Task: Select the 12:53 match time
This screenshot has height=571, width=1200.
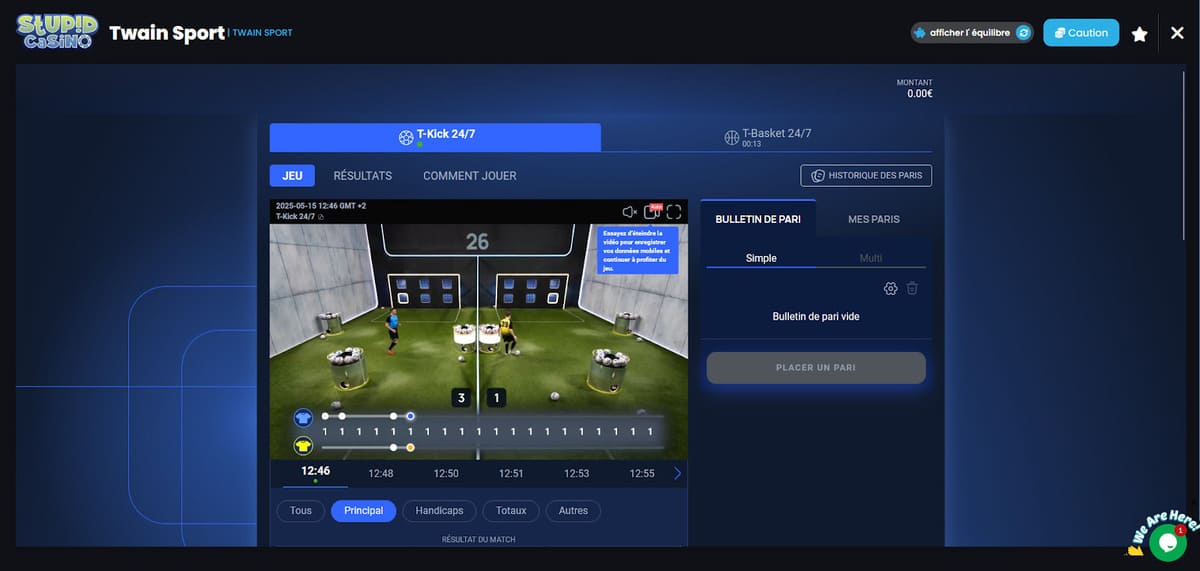Action: pos(577,473)
